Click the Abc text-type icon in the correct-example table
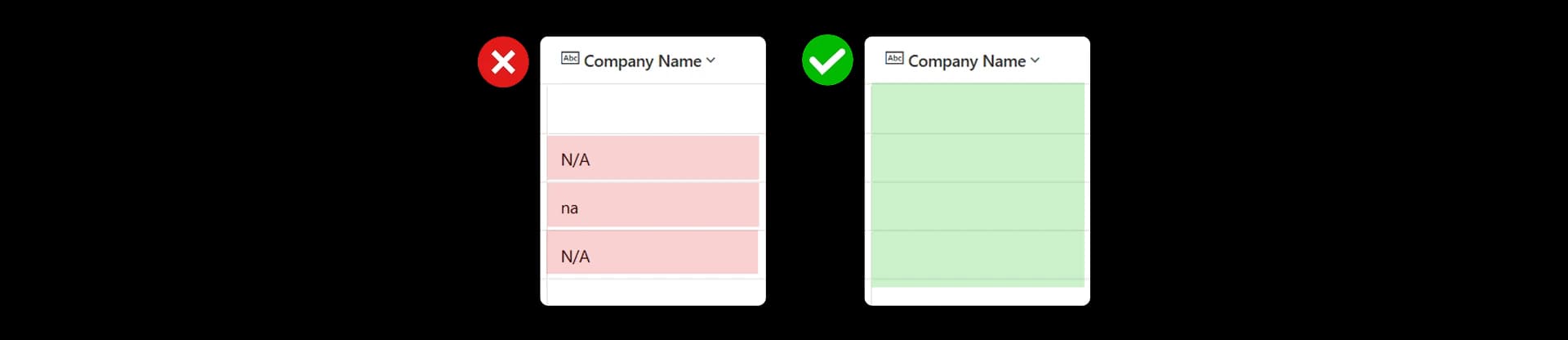Screen dimensions: 1568x340 894,58
